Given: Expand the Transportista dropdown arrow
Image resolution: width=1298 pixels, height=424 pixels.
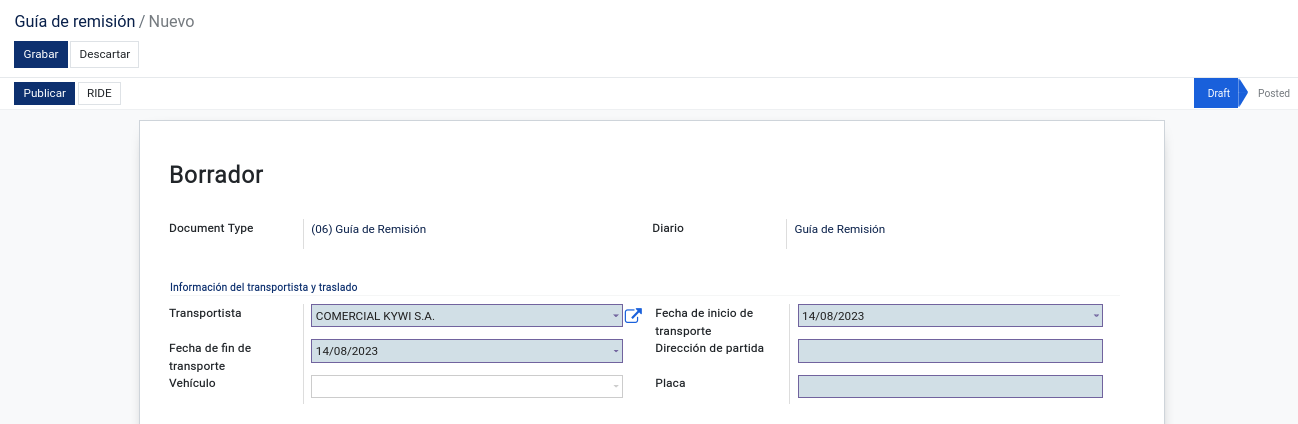Looking at the screenshot, I should coord(616,316).
